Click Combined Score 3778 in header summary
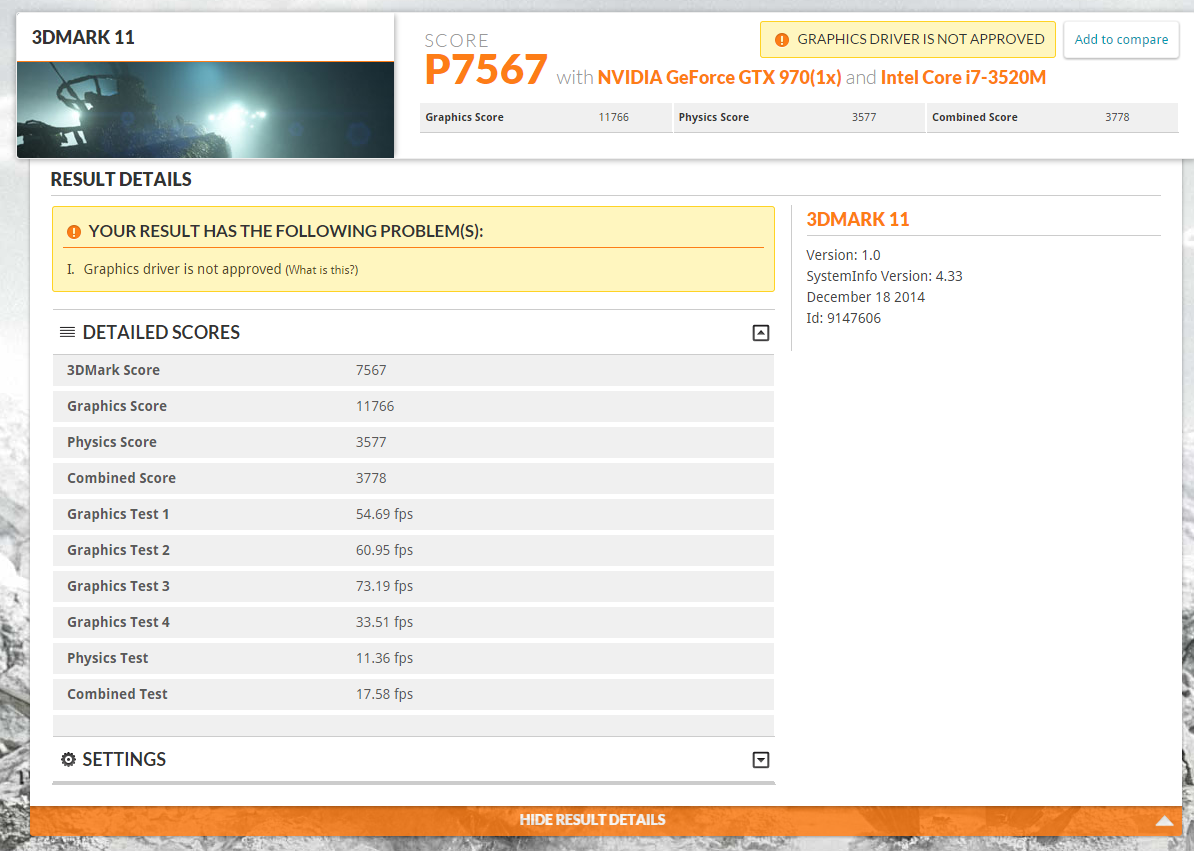Image resolution: width=1194 pixels, height=851 pixels. (x=1052, y=117)
